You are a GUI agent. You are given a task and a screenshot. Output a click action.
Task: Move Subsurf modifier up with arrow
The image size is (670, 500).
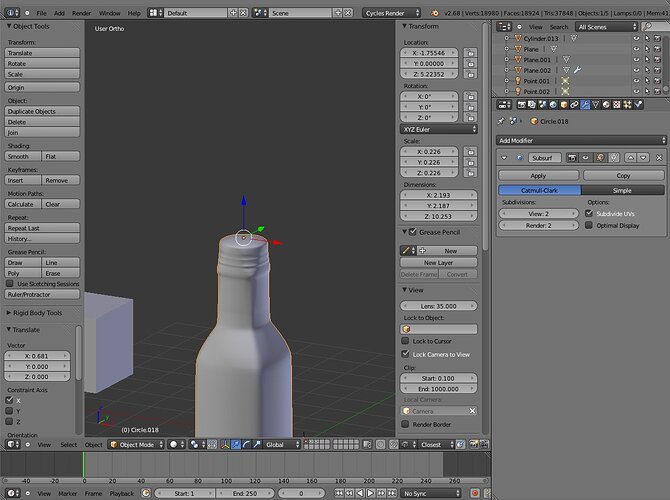pyautogui.click(x=630, y=158)
